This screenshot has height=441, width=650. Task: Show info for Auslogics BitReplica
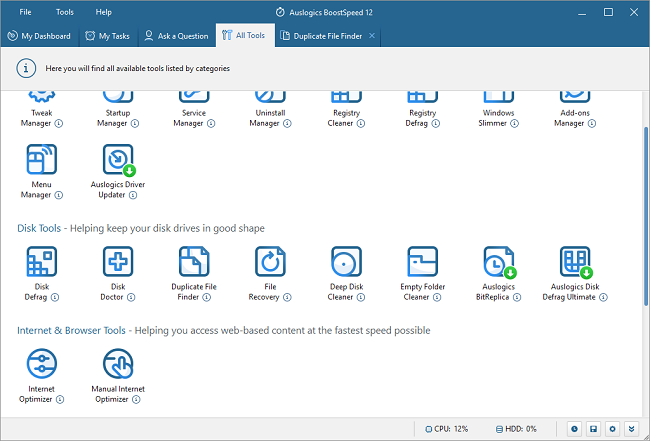click(517, 297)
